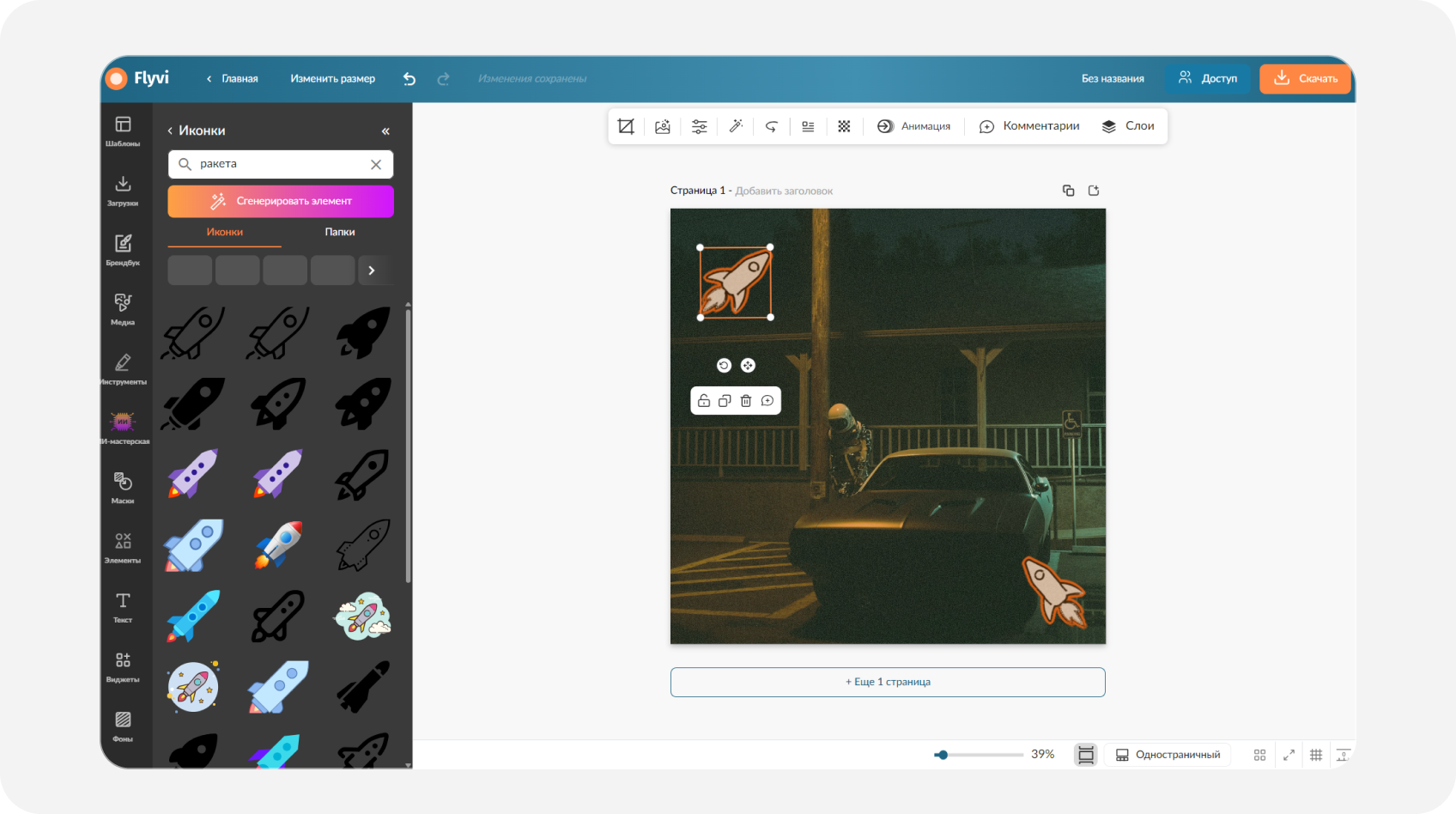Open the adjustments sliders icon
This screenshot has width=1456, height=814.
700,126
